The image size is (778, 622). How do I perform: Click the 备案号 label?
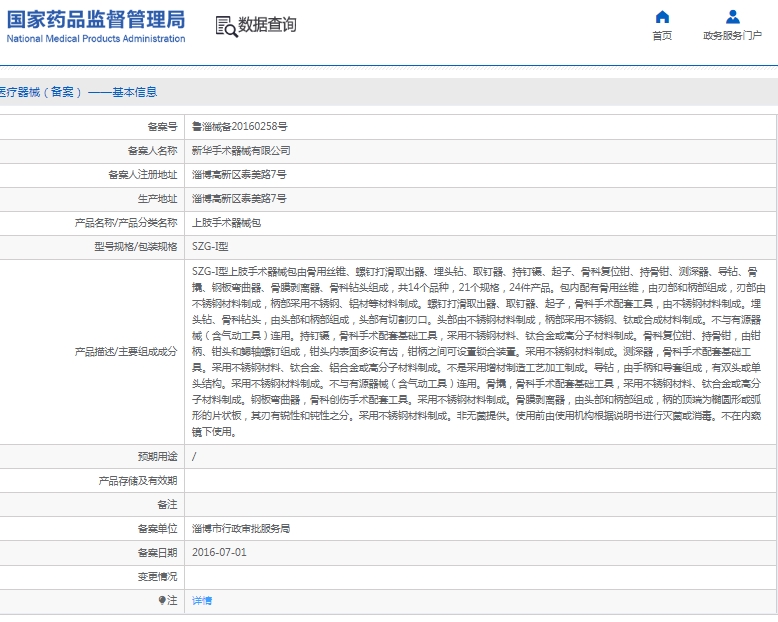click(162, 126)
